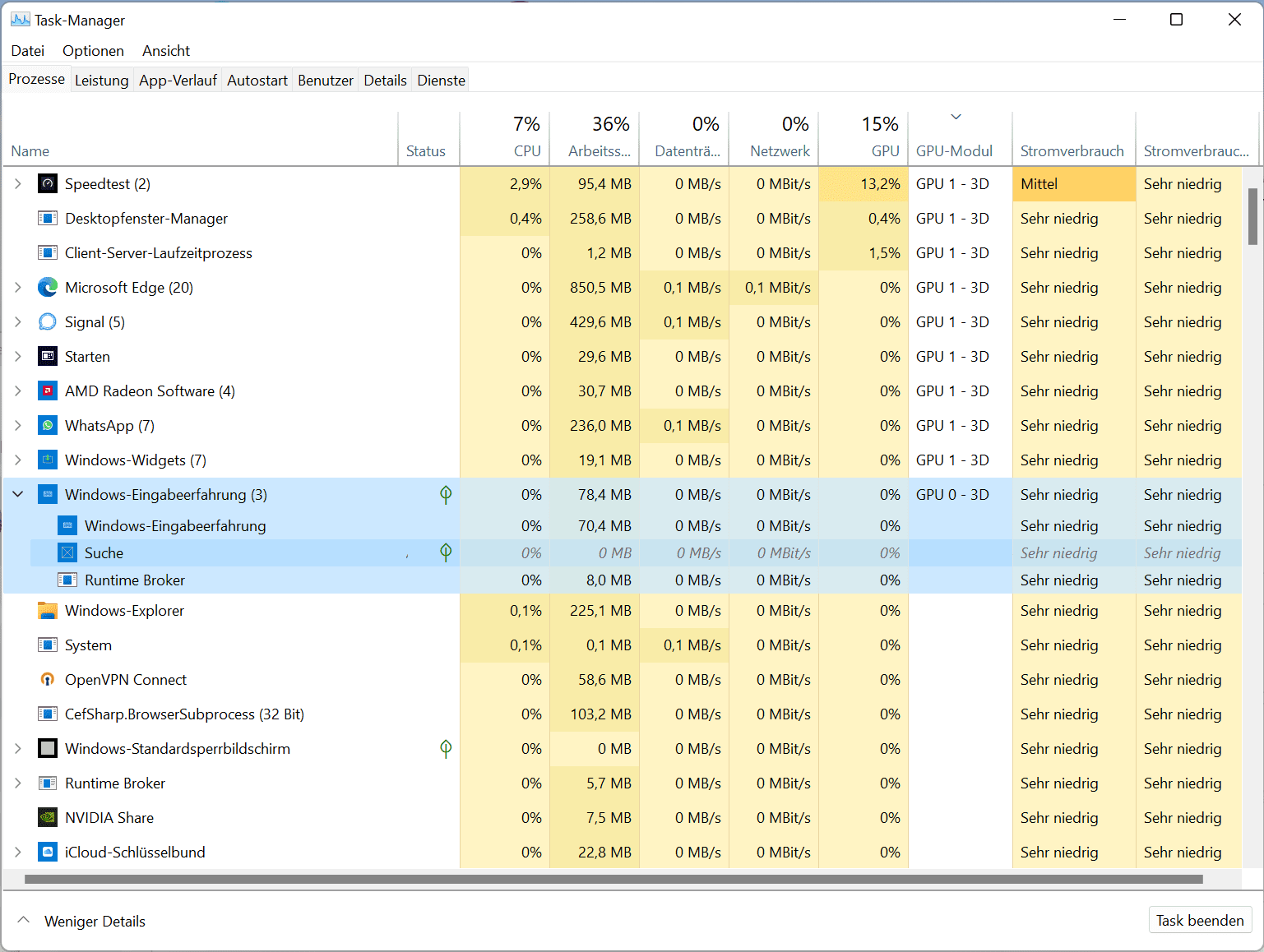The image size is (1264, 952).
Task: Expand the iCloud-Schlüsselbund group
Action: [18, 853]
